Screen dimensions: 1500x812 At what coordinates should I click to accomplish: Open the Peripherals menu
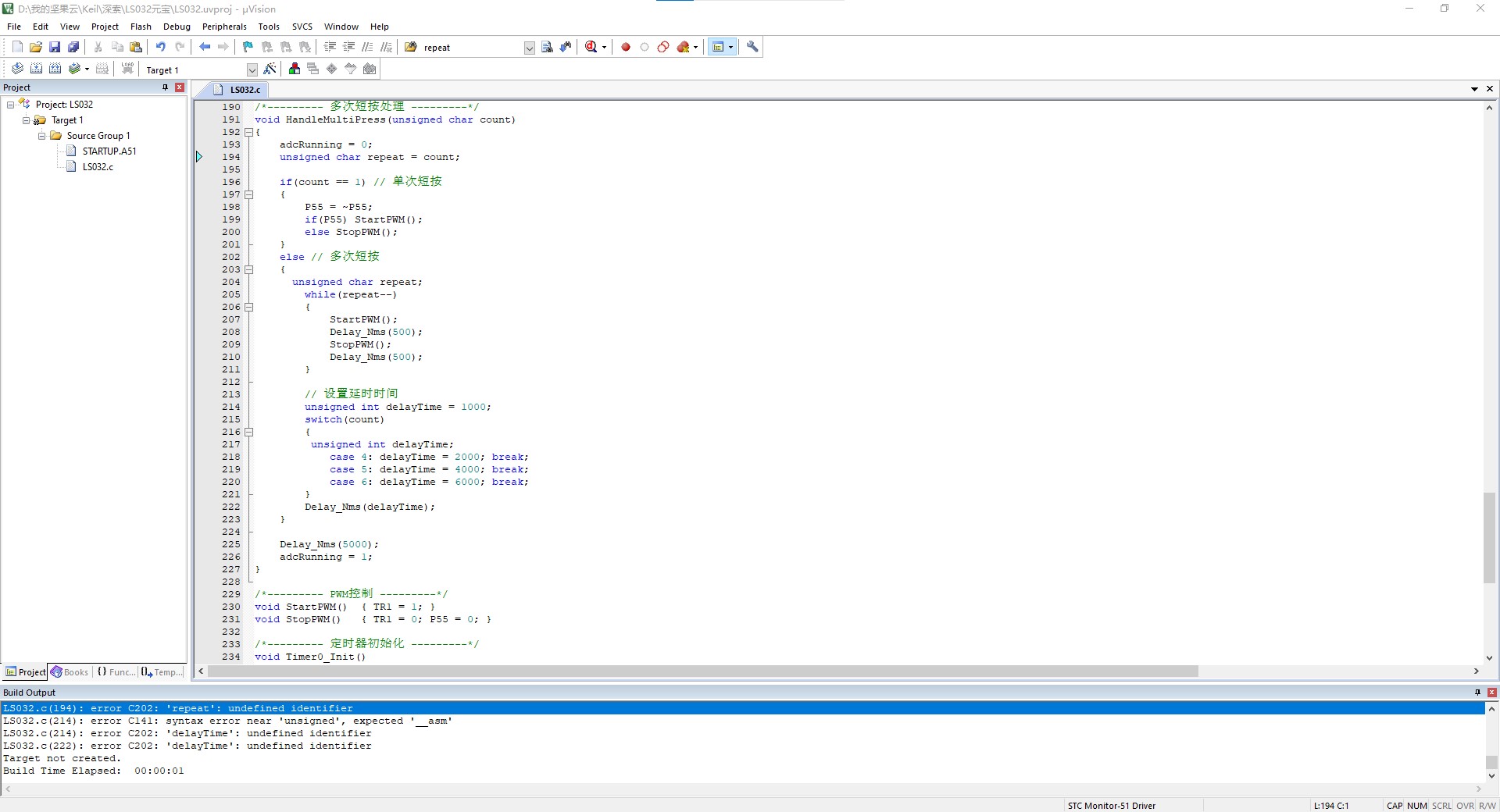[224, 27]
